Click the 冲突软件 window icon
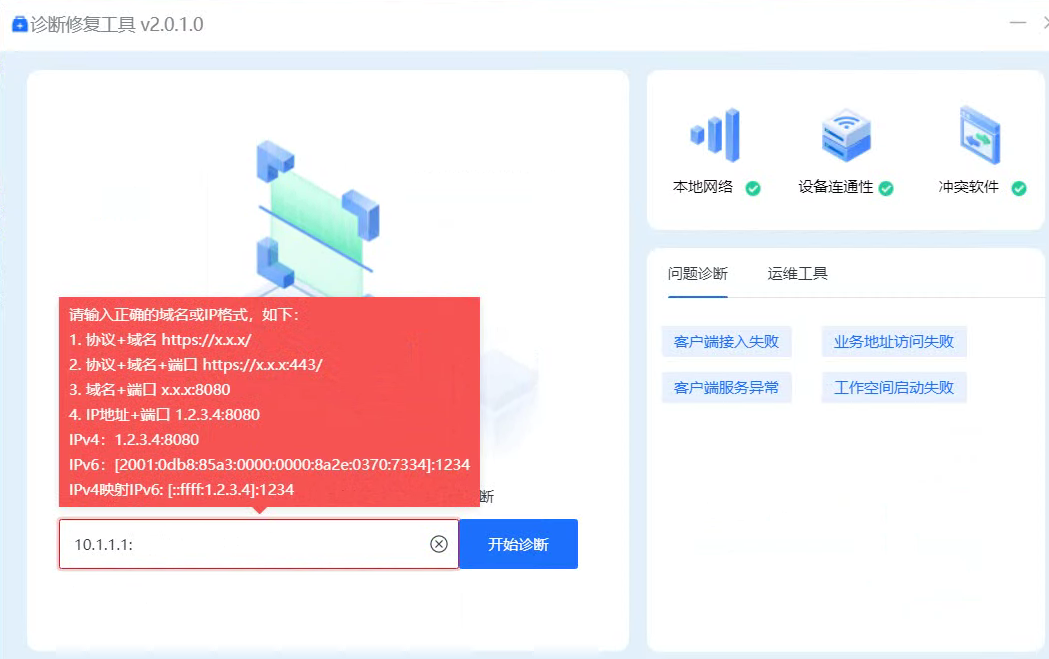This screenshot has width=1049, height=659. point(979,135)
